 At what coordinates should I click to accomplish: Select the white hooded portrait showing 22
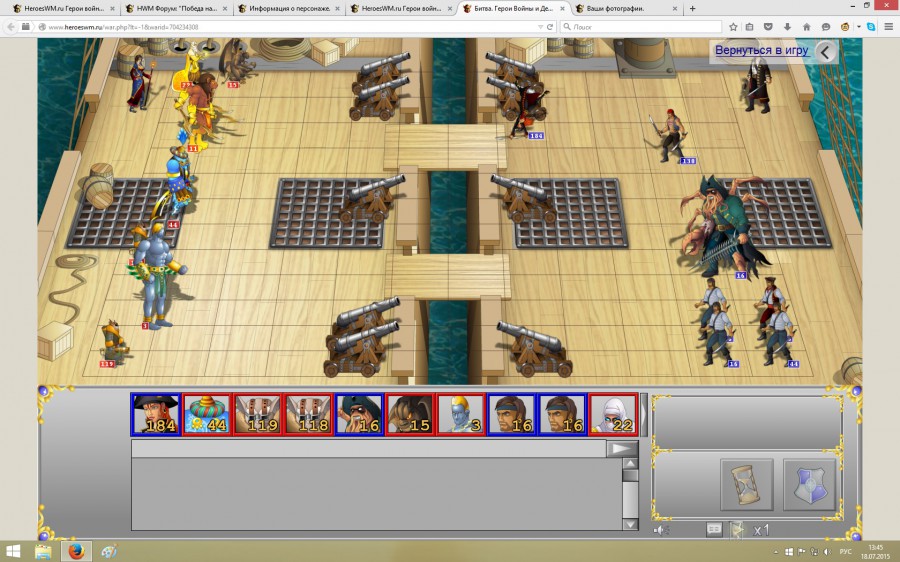(613, 414)
